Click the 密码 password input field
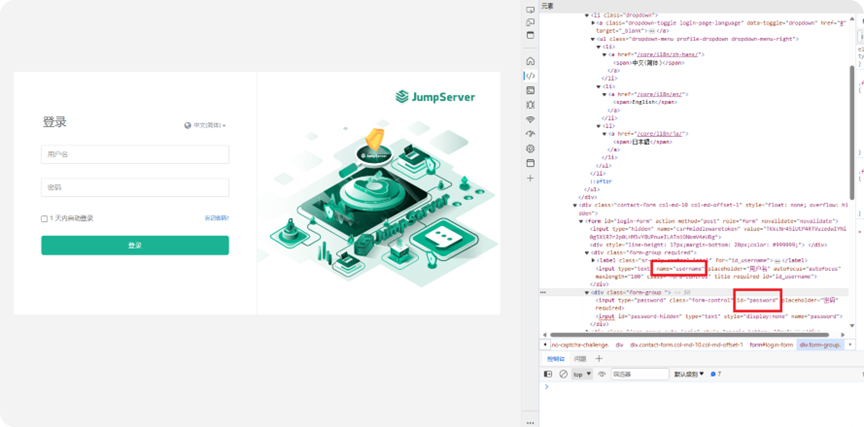The width and height of the screenshot is (864, 427). [x=135, y=187]
